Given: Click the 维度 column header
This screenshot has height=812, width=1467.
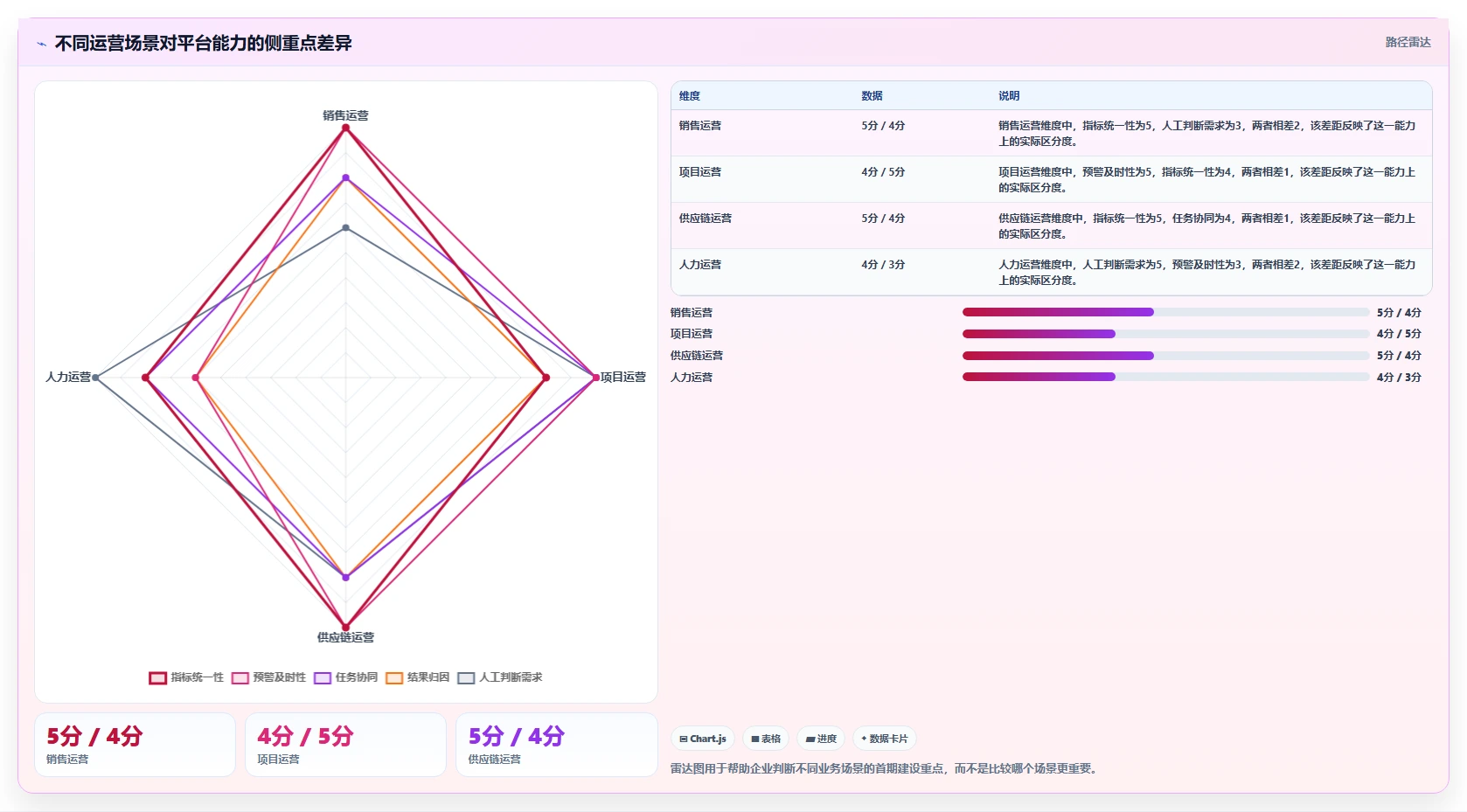Looking at the screenshot, I should click(690, 96).
